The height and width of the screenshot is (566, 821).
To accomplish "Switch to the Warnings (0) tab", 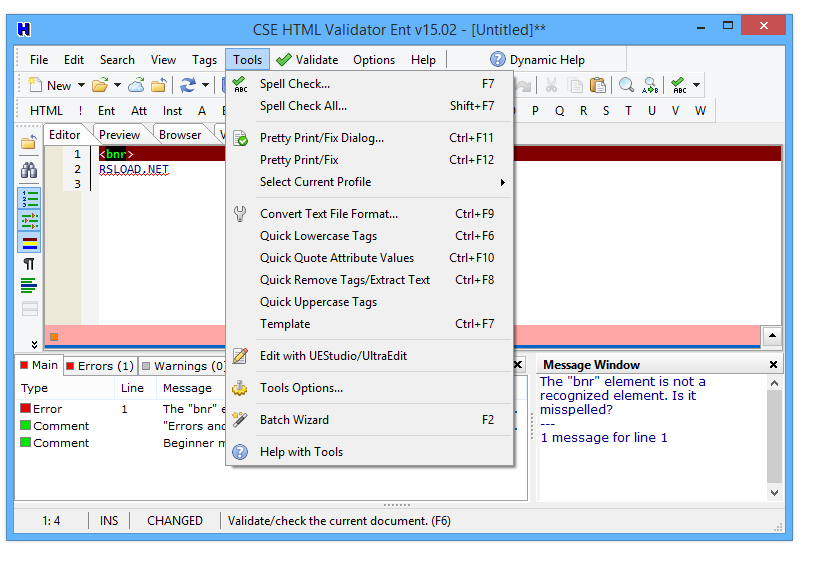I will pyautogui.click(x=184, y=365).
